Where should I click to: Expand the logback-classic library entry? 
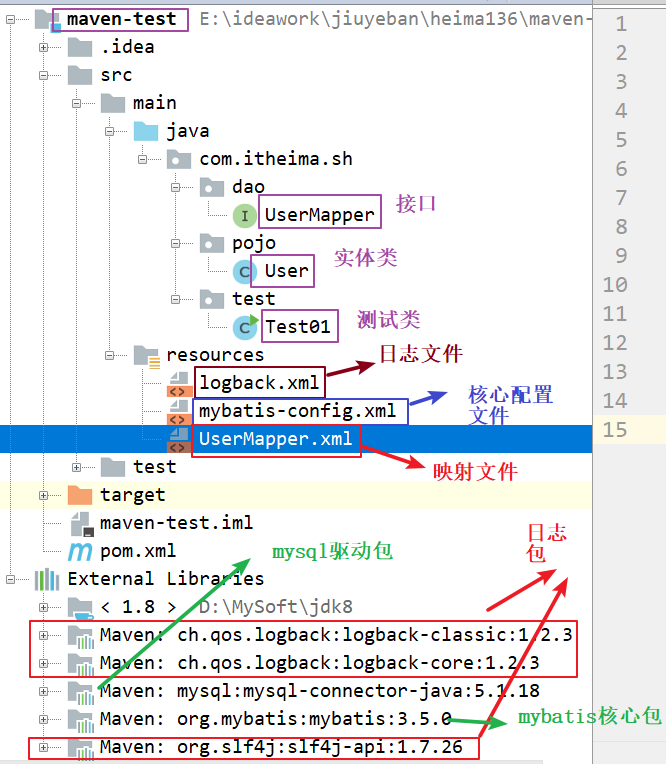point(43,635)
